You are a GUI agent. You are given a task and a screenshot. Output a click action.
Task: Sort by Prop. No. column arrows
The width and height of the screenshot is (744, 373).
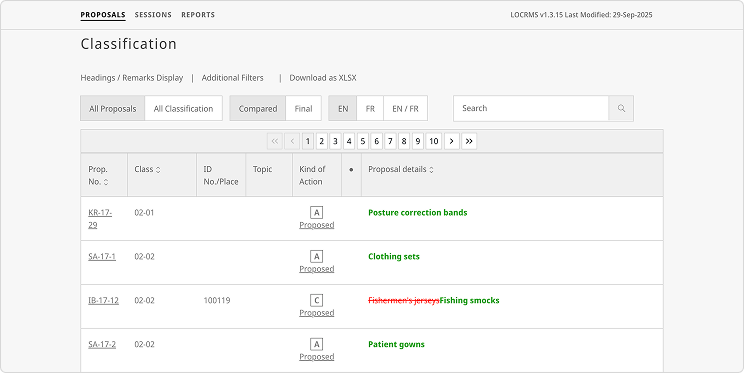click(x=106, y=182)
